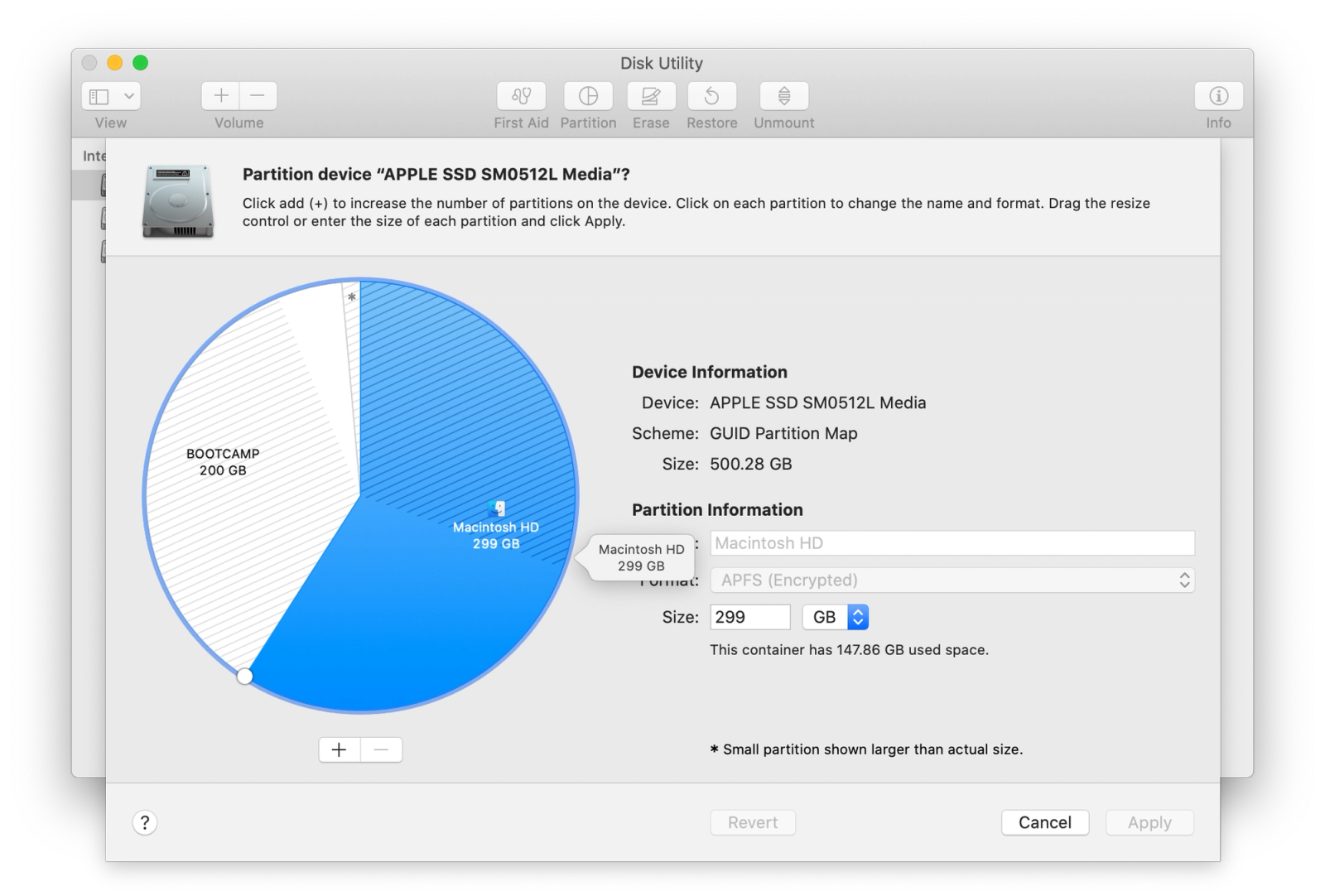The height and width of the screenshot is (896, 1325).
Task: Cancel the partition dialog
Action: pos(1045,822)
